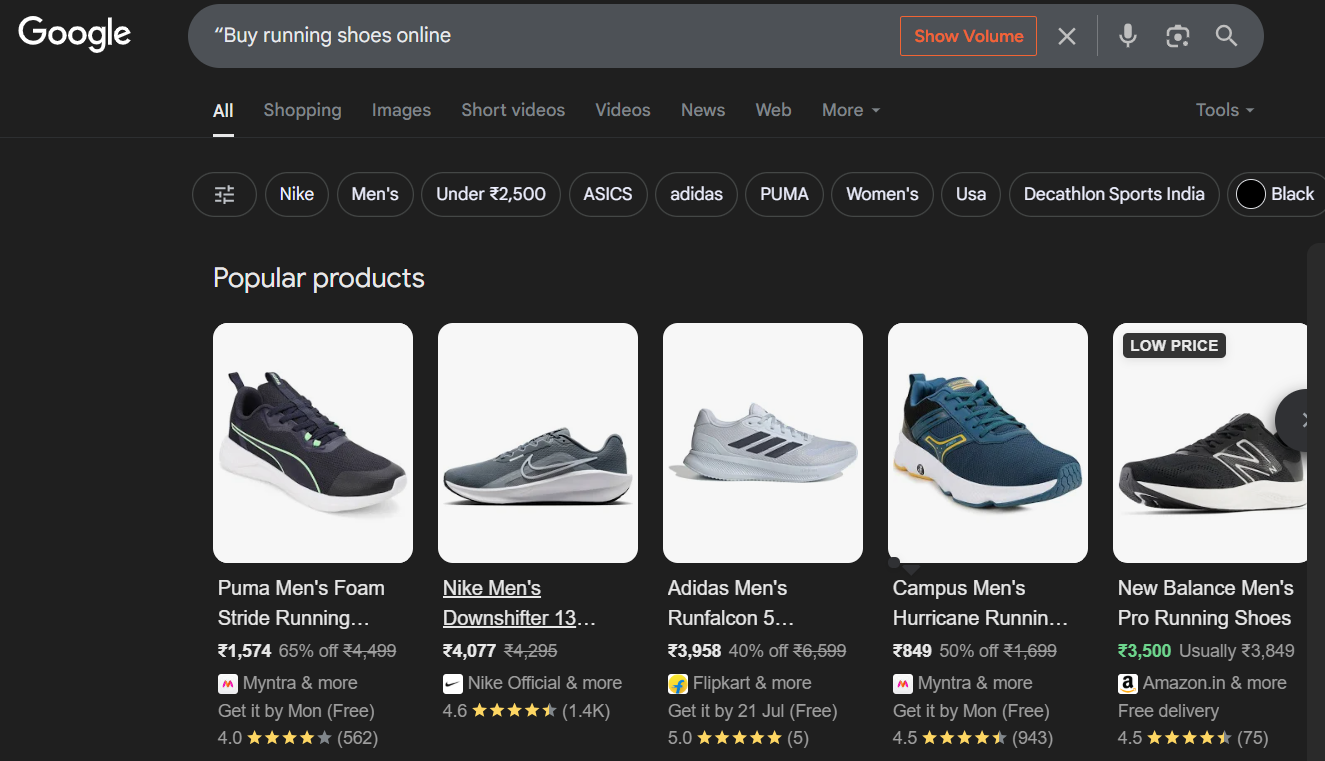The image size is (1325, 761).
Task: Click the Myntra icon under Campus shoes
Action: coord(902,683)
